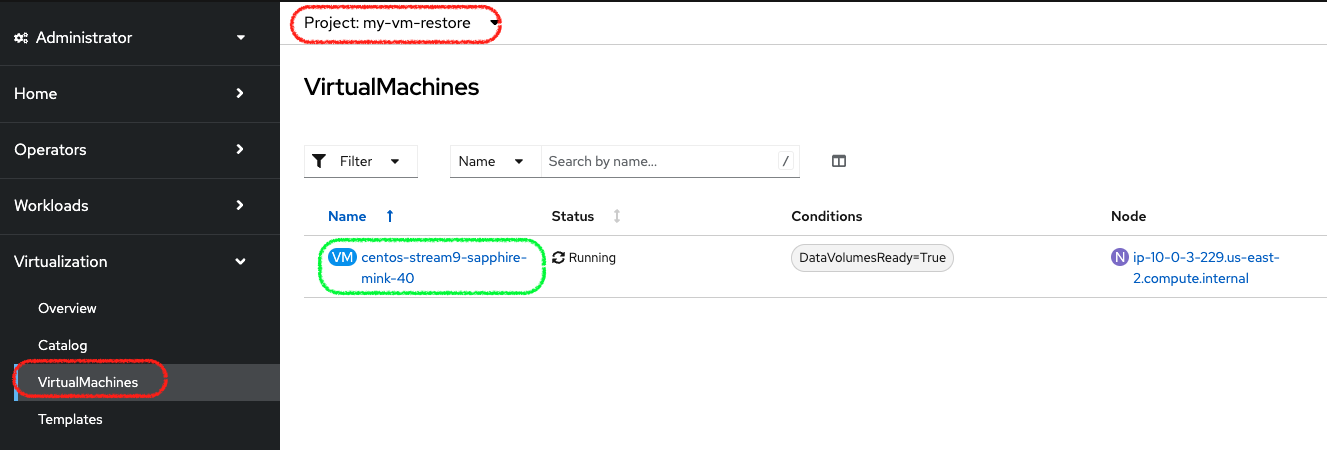Select Templates in the sidebar
The image size is (1327, 450).
[x=70, y=419]
